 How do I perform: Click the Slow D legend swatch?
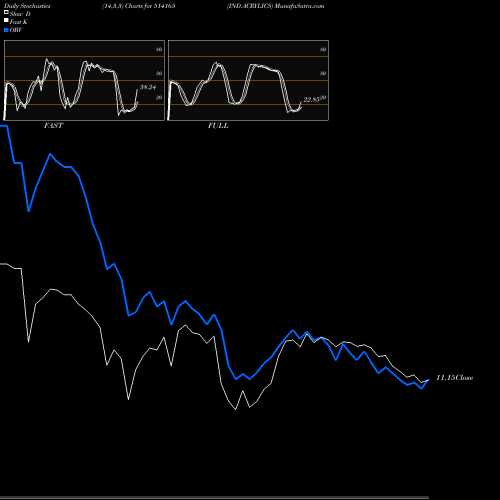pos(6,13)
